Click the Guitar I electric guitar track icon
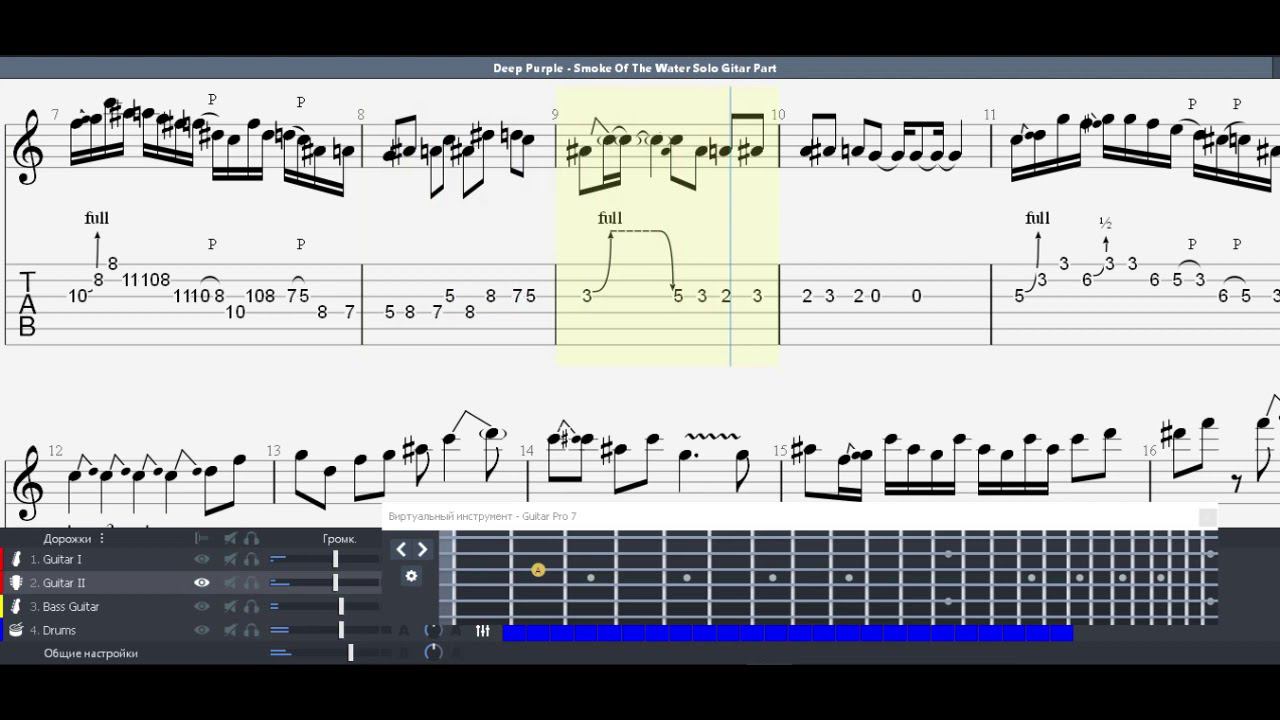The image size is (1280, 720). click(x=16, y=559)
